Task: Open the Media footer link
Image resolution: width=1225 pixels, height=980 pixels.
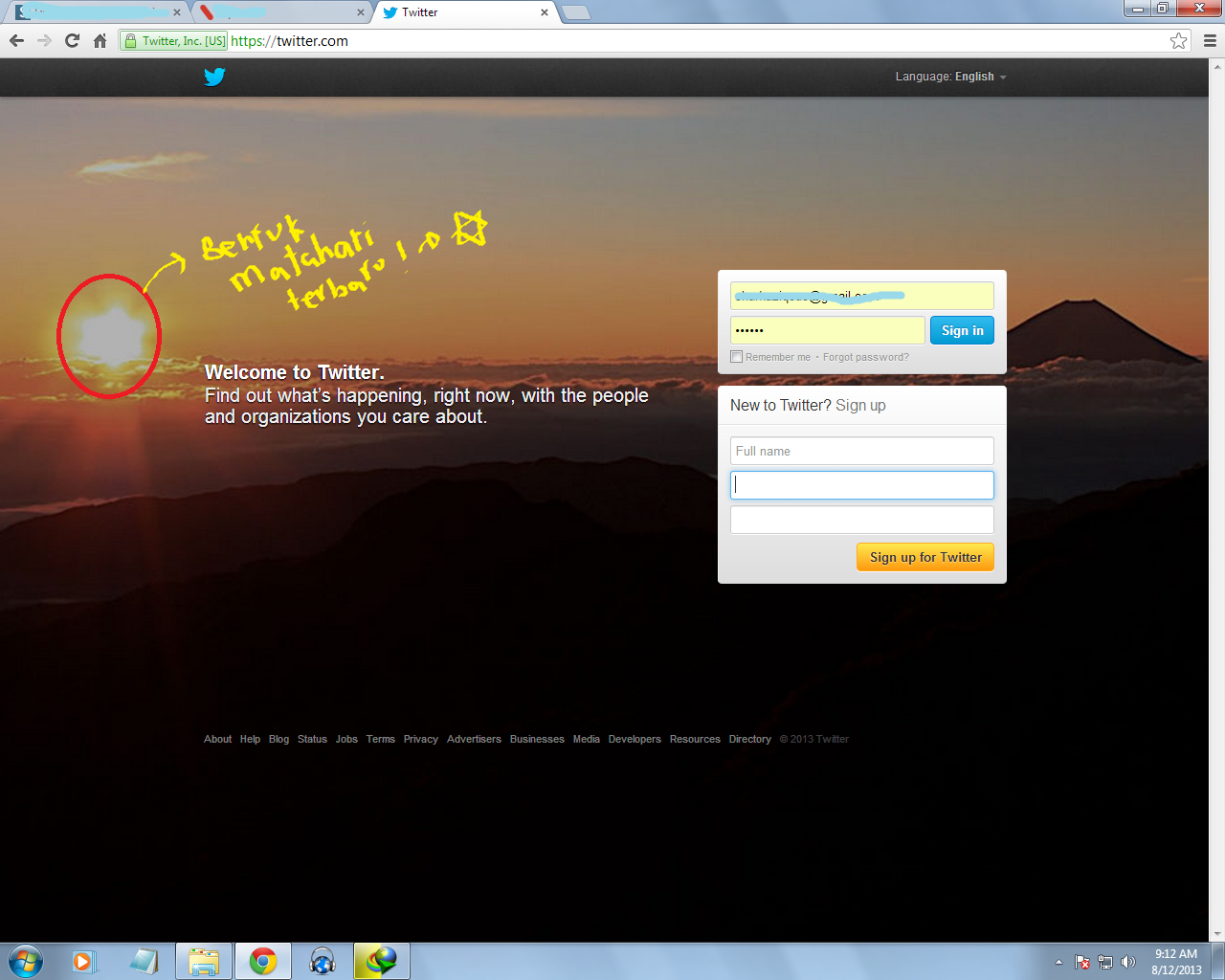Action: point(586,739)
